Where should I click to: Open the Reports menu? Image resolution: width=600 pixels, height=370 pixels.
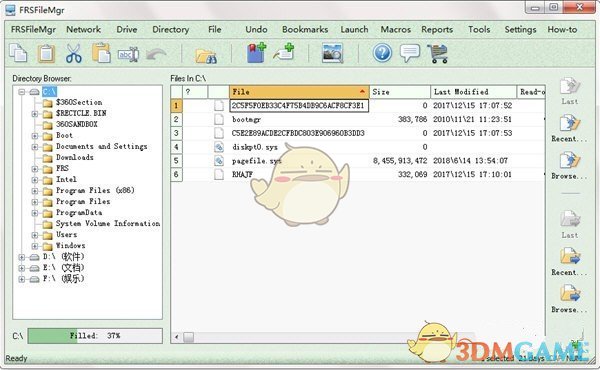[x=437, y=29]
